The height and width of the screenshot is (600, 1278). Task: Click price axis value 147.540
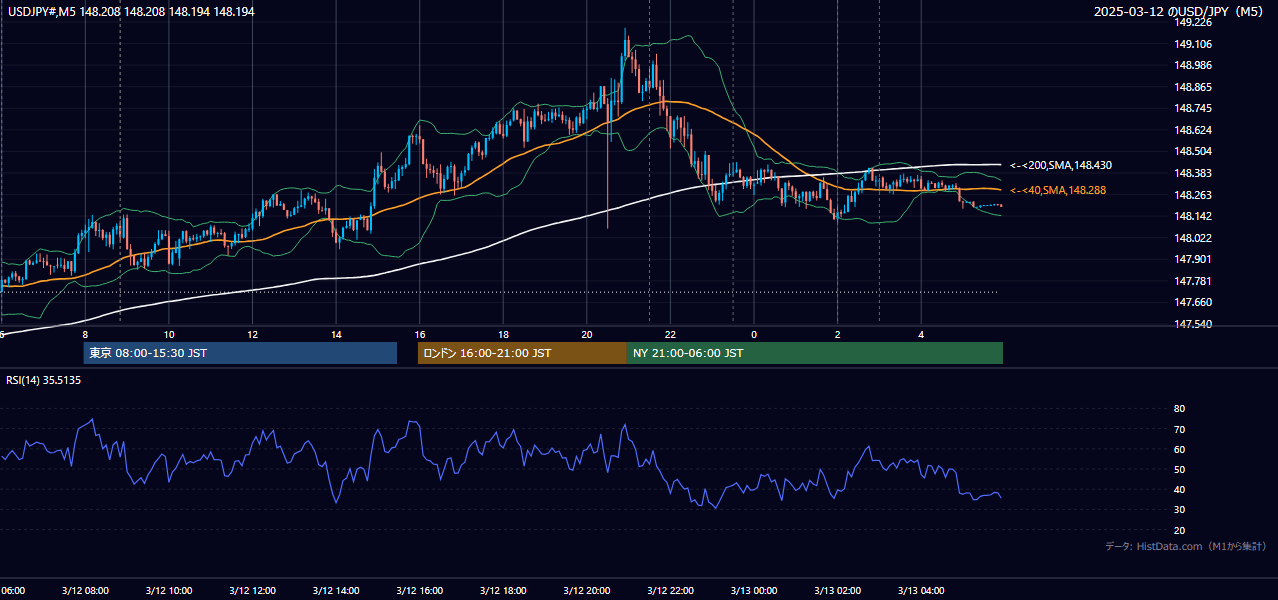tap(1193, 324)
